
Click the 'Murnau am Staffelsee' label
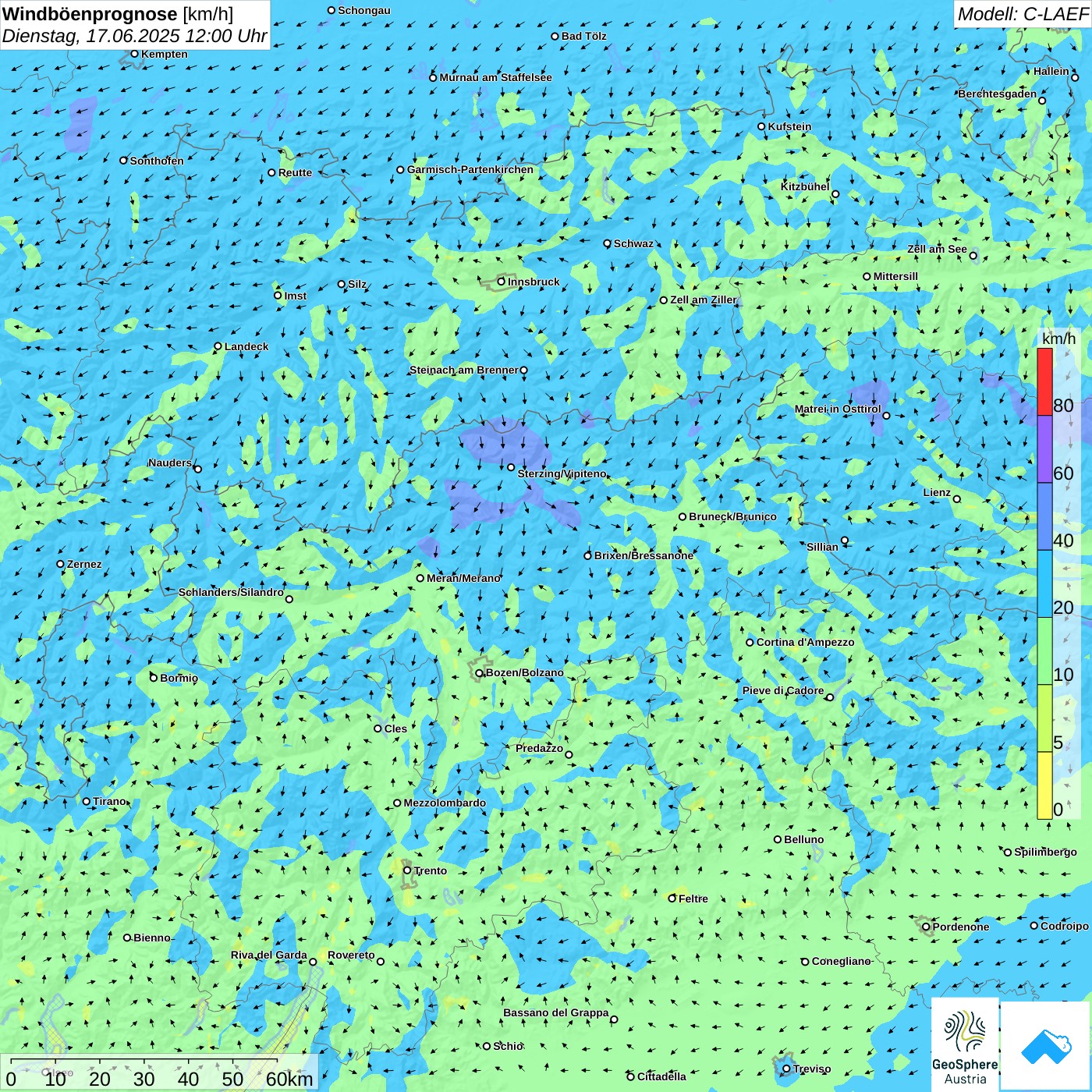tap(495, 77)
